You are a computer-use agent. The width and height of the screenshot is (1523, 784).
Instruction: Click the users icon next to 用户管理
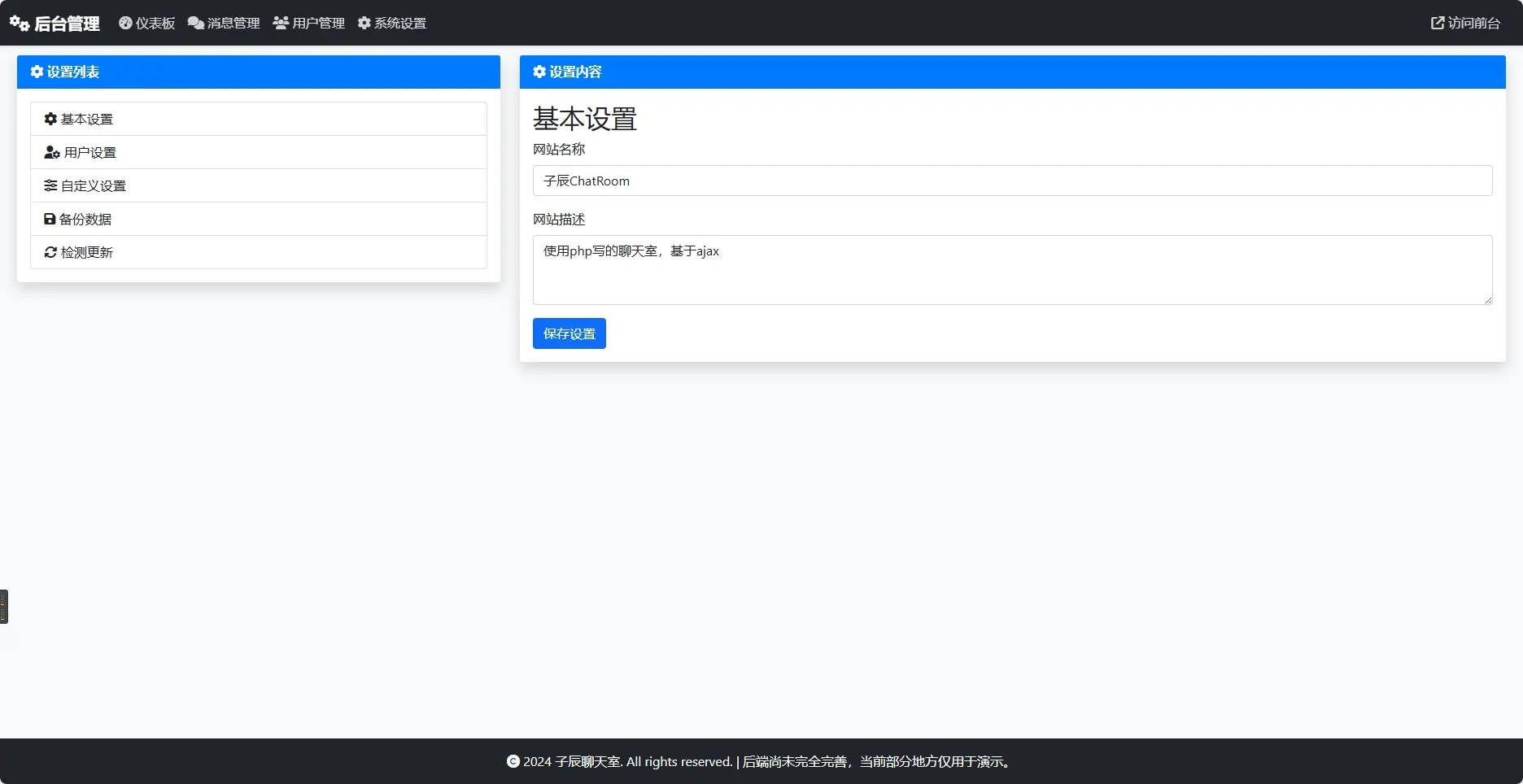click(281, 23)
